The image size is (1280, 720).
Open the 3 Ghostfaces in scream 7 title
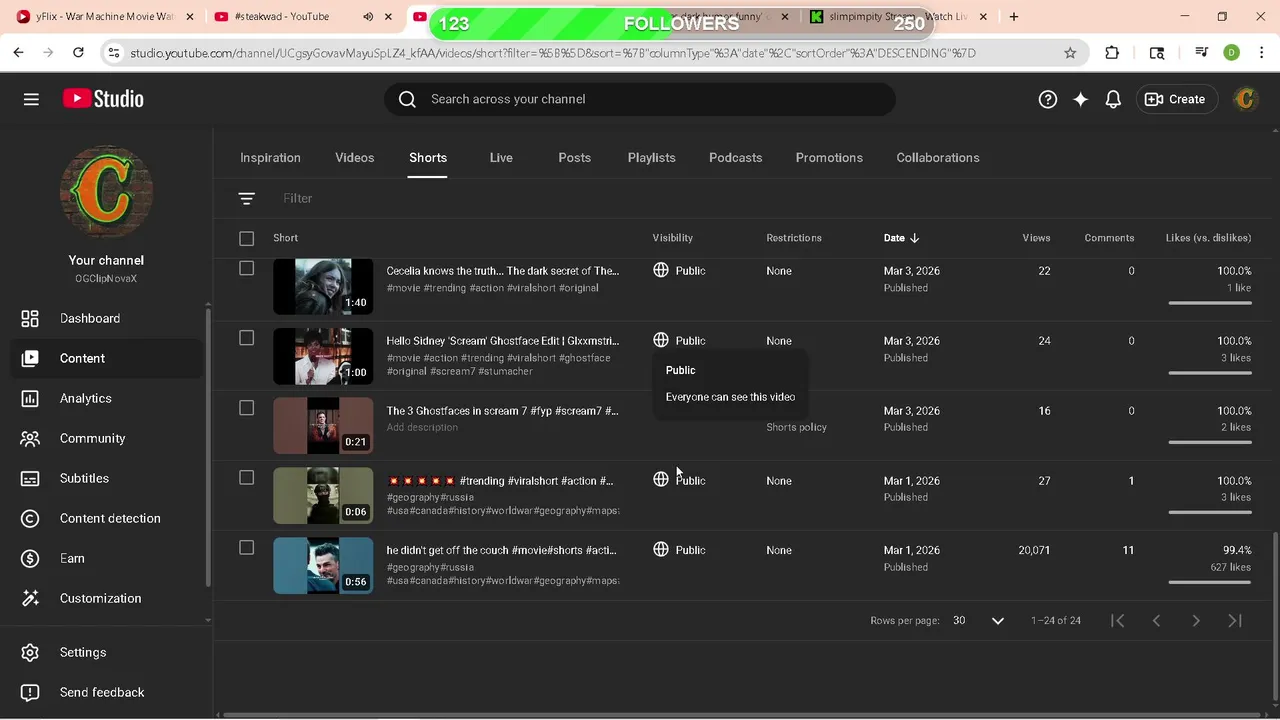[x=502, y=411]
